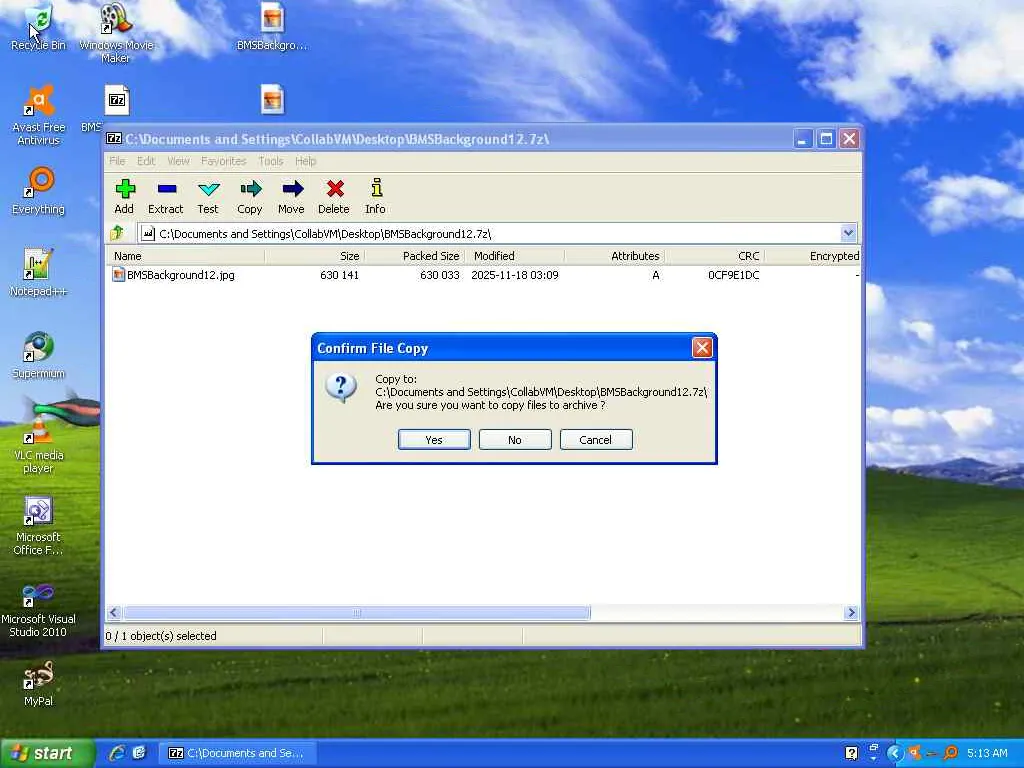Open the Windows start menu

point(46,753)
